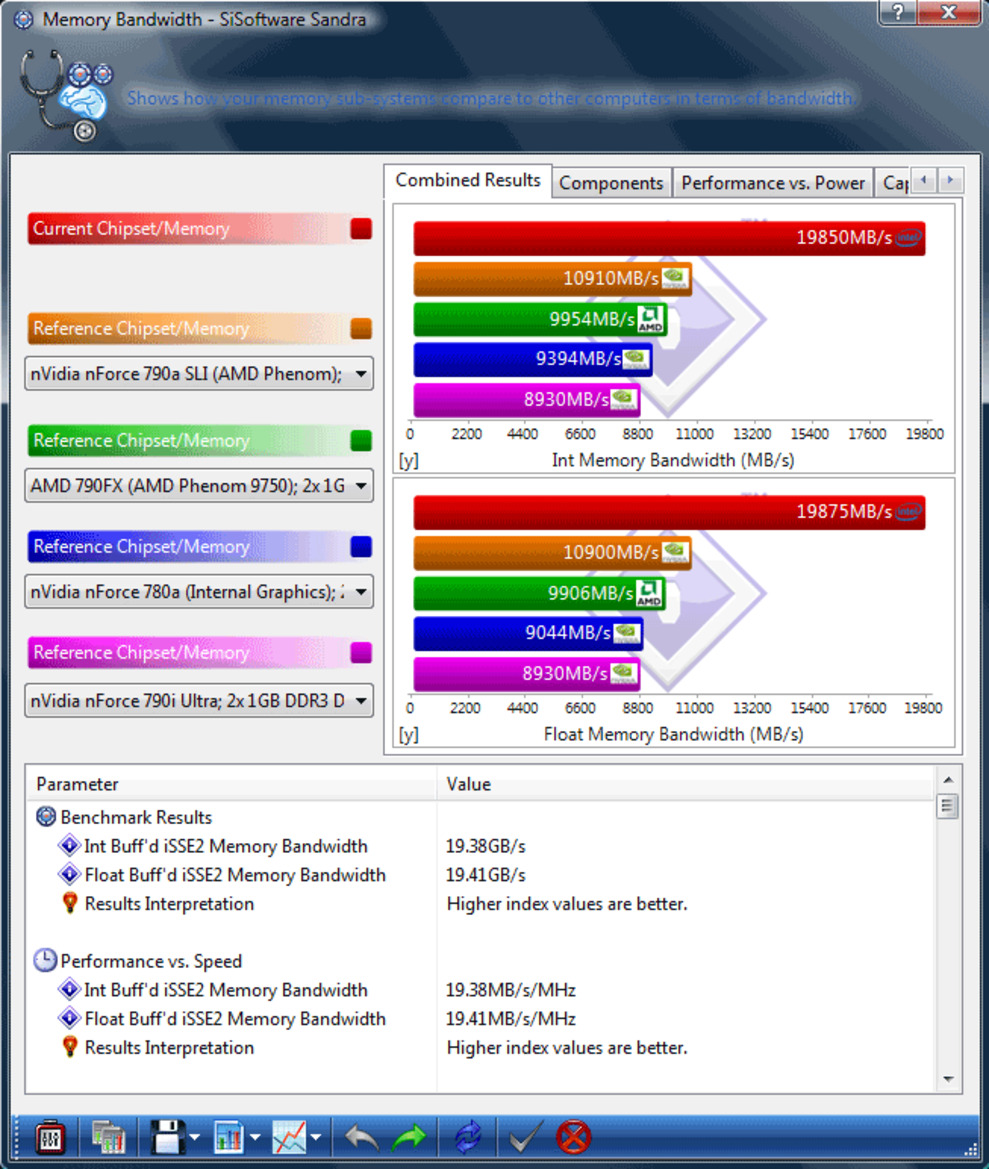The image size is (989, 1169).
Task: Click the Intel logo on 19850MB/s bar
Action: [908, 238]
